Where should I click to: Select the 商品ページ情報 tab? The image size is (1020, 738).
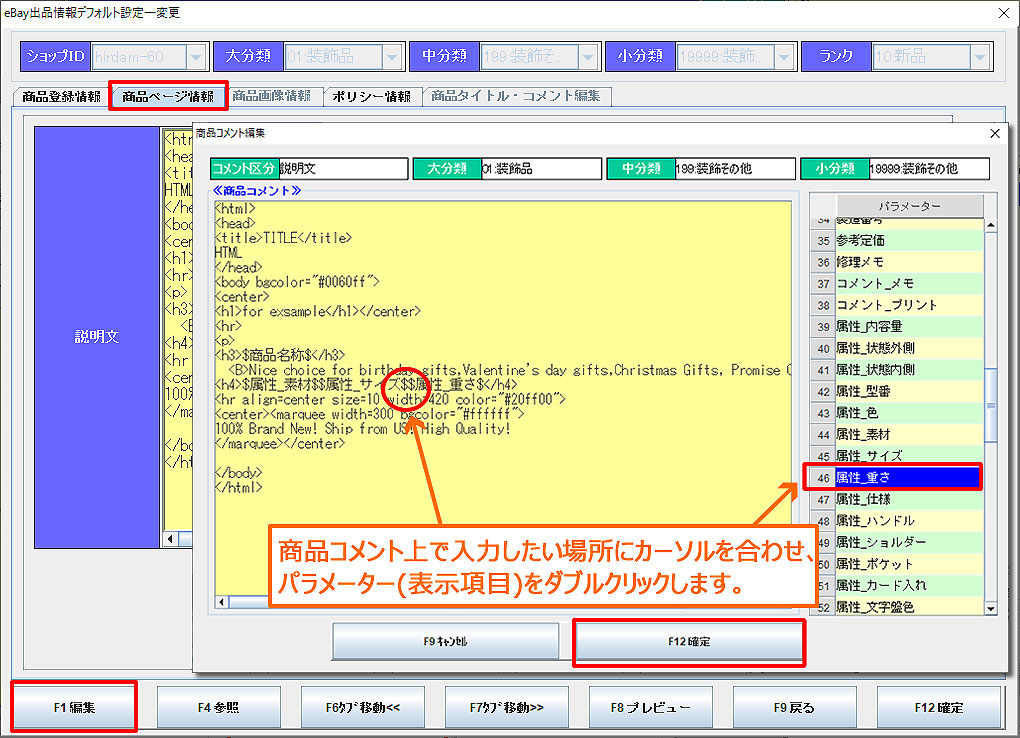click(x=167, y=97)
